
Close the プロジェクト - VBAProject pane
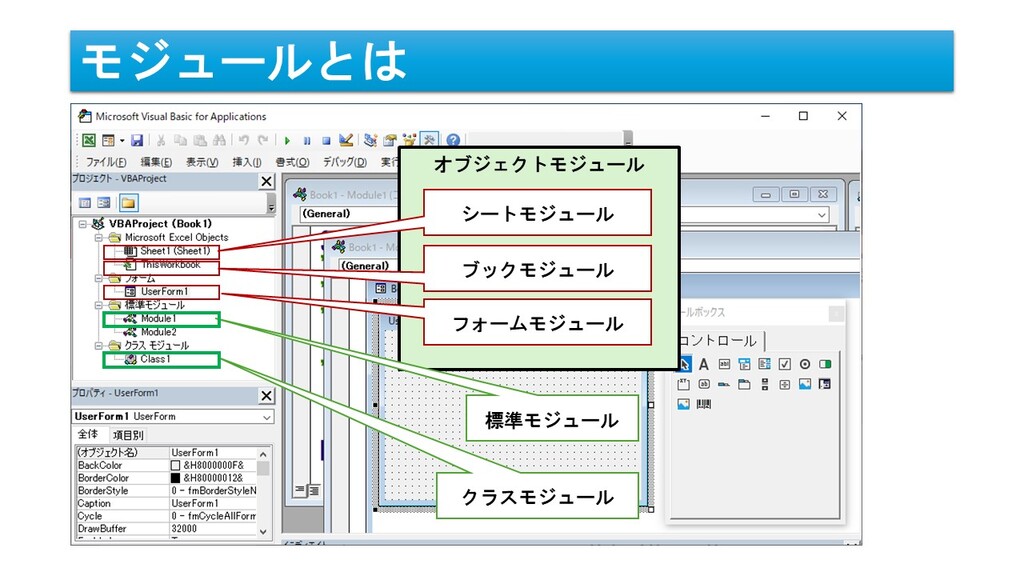coord(266,181)
